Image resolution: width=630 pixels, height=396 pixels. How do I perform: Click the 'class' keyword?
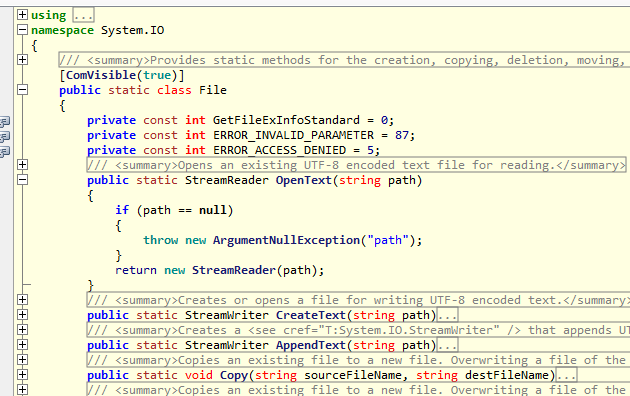pyautogui.click(x=174, y=90)
